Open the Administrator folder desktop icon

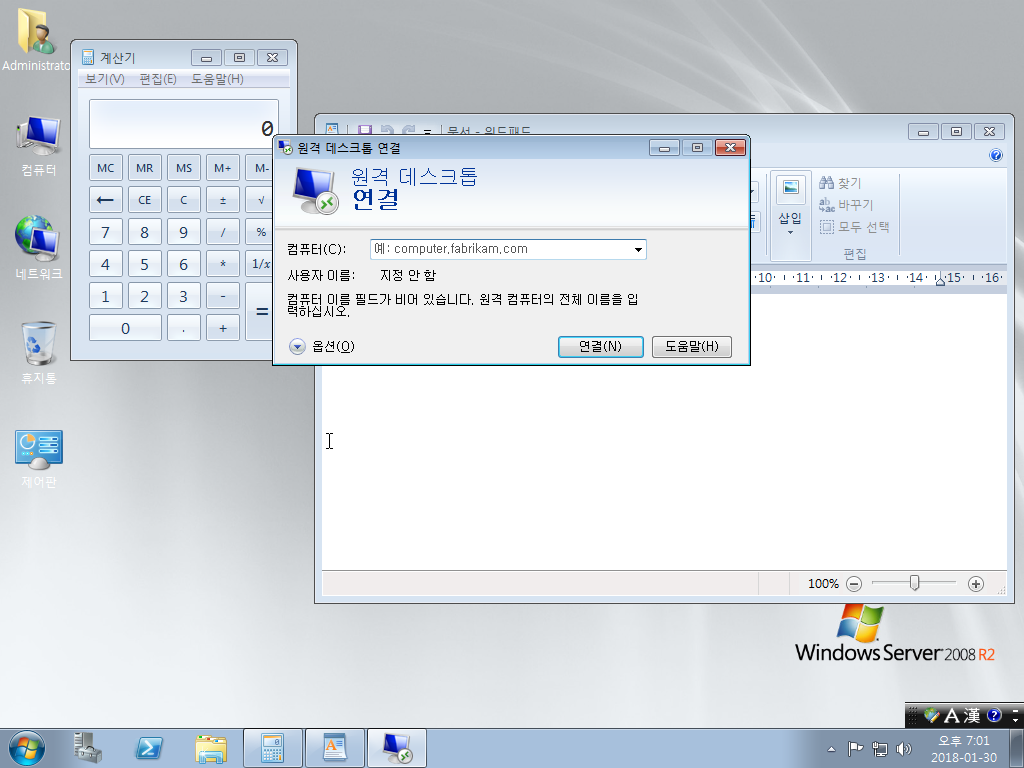coord(37,39)
